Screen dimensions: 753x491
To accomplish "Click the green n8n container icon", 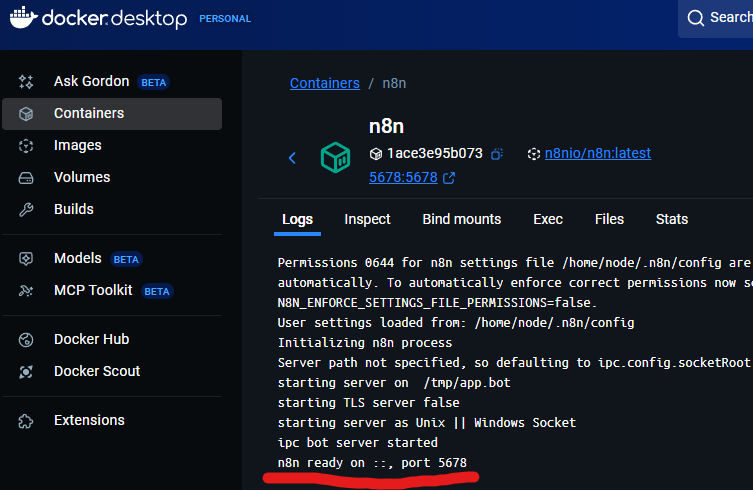I will point(335,157).
